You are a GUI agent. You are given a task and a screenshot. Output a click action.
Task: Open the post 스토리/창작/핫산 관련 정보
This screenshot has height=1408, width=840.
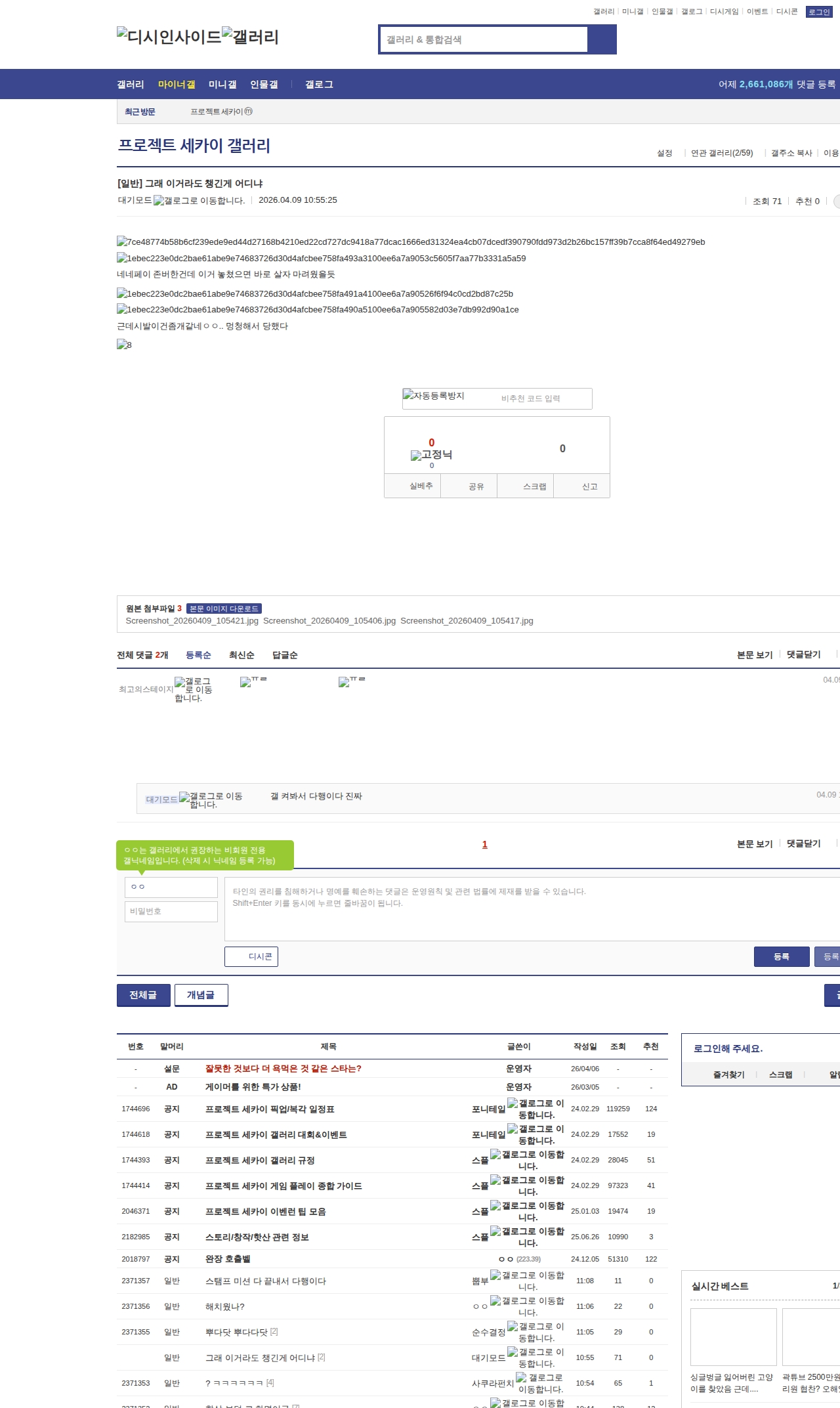(x=257, y=1237)
